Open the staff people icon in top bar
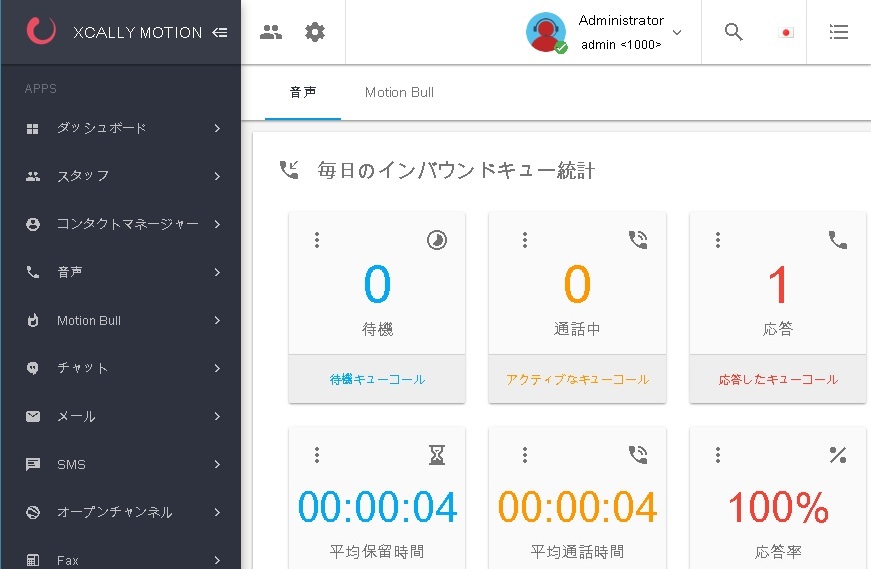The height and width of the screenshot is (569, 871). click(271, 32)
